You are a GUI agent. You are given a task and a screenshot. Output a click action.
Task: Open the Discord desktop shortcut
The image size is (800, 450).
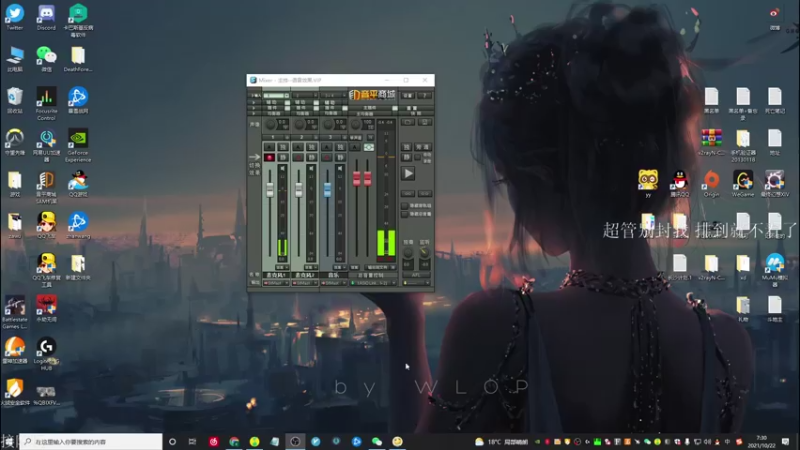click(46, 17)
